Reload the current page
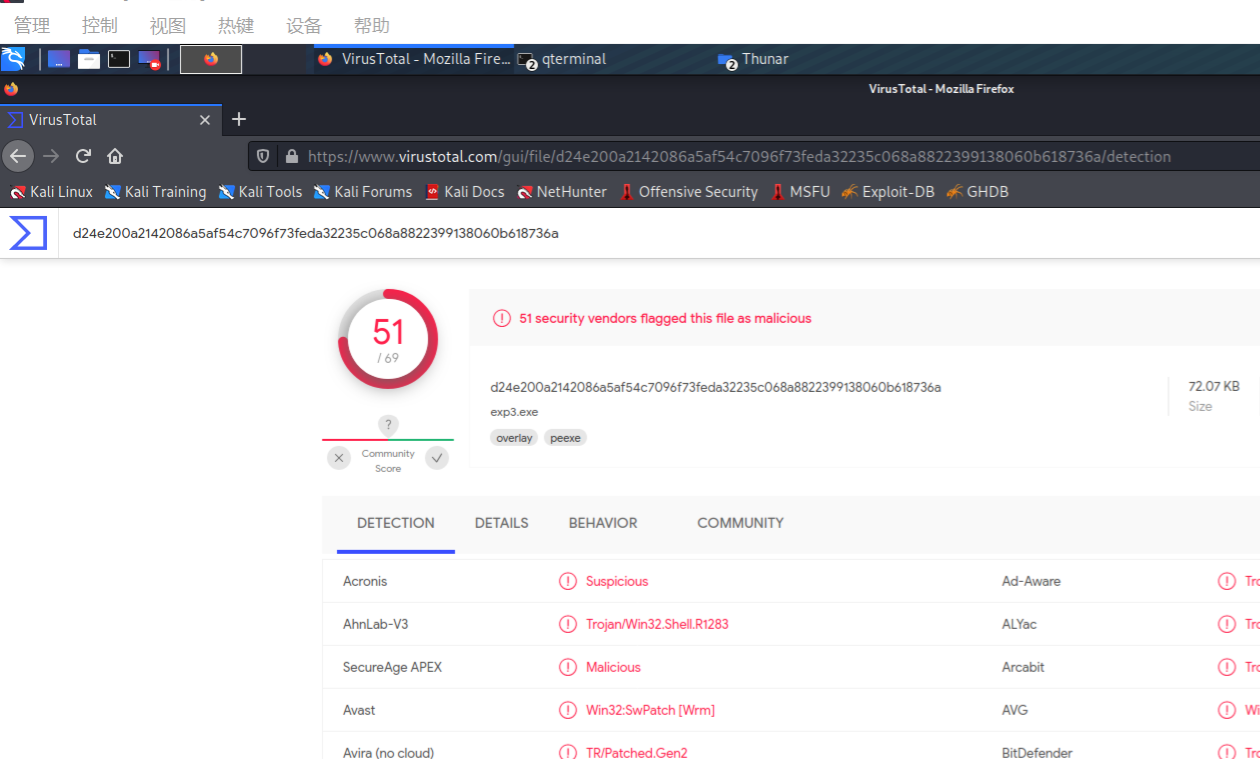This screenshot has width=1260, height=759. (x=83, y=156)
